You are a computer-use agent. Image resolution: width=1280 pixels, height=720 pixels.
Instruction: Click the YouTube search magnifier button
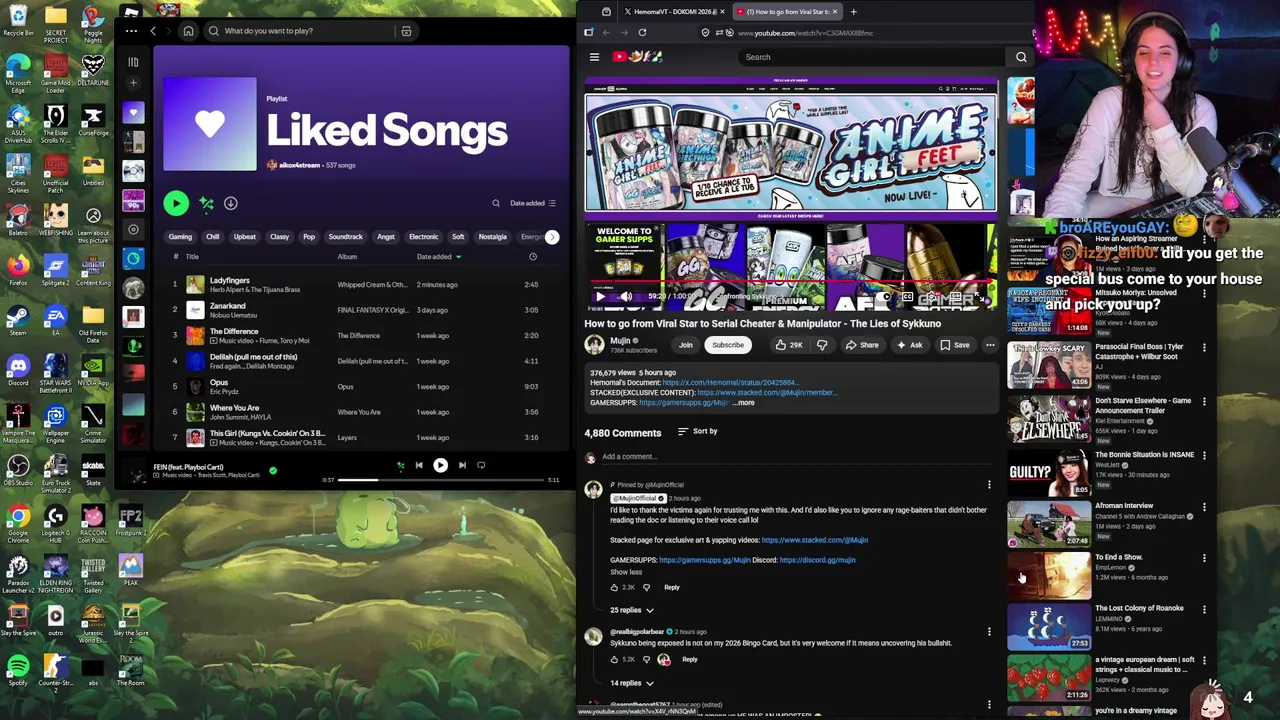point(1021,57)
